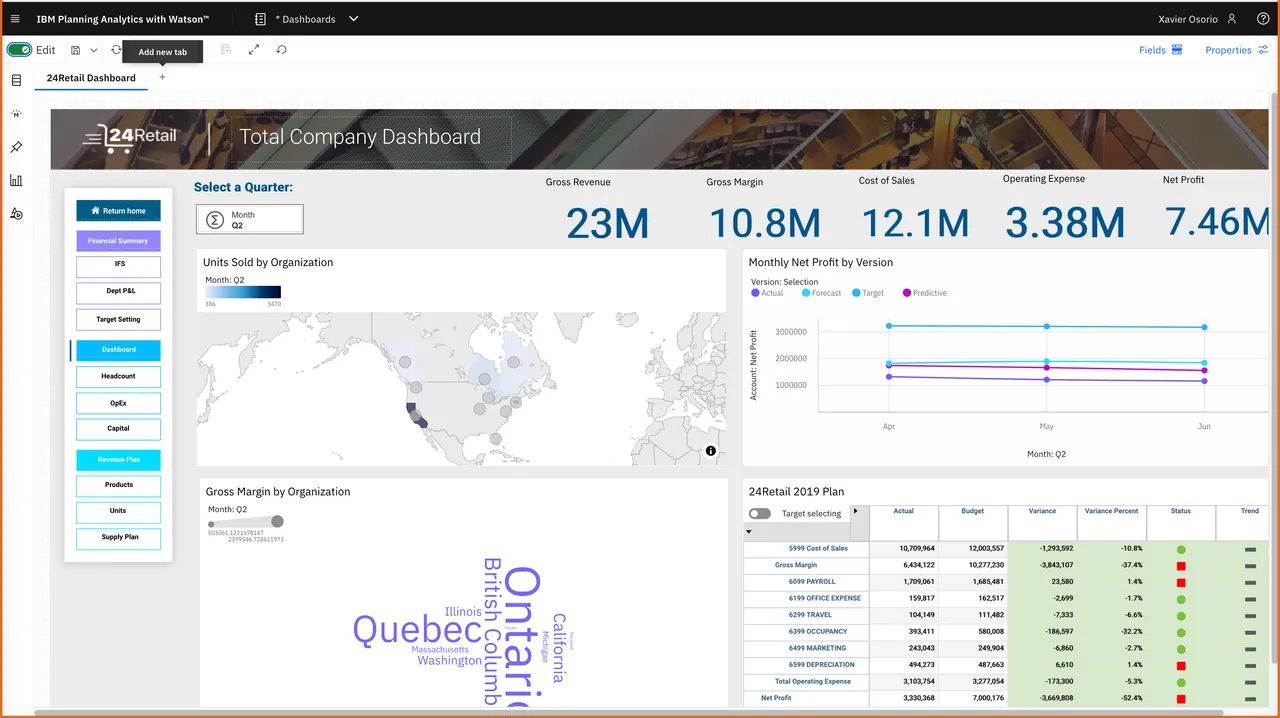
Task: Click Total Company Dashboard title box
Action: (x=370, y=138)
